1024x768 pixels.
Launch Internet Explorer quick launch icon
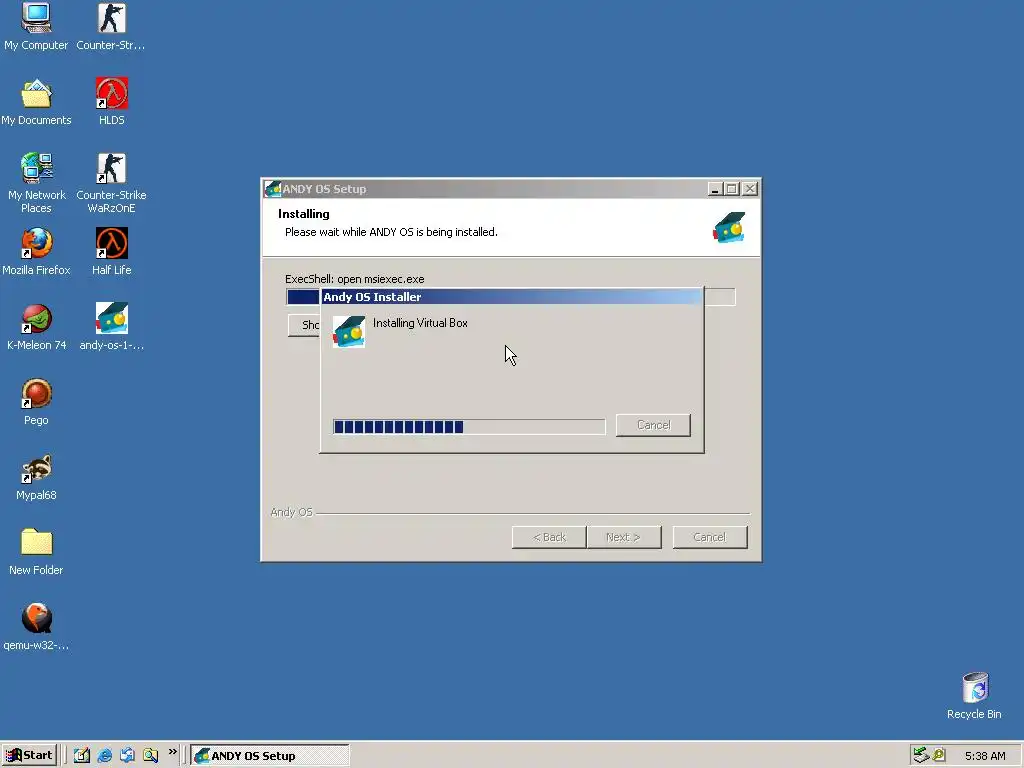coord(104,755)
